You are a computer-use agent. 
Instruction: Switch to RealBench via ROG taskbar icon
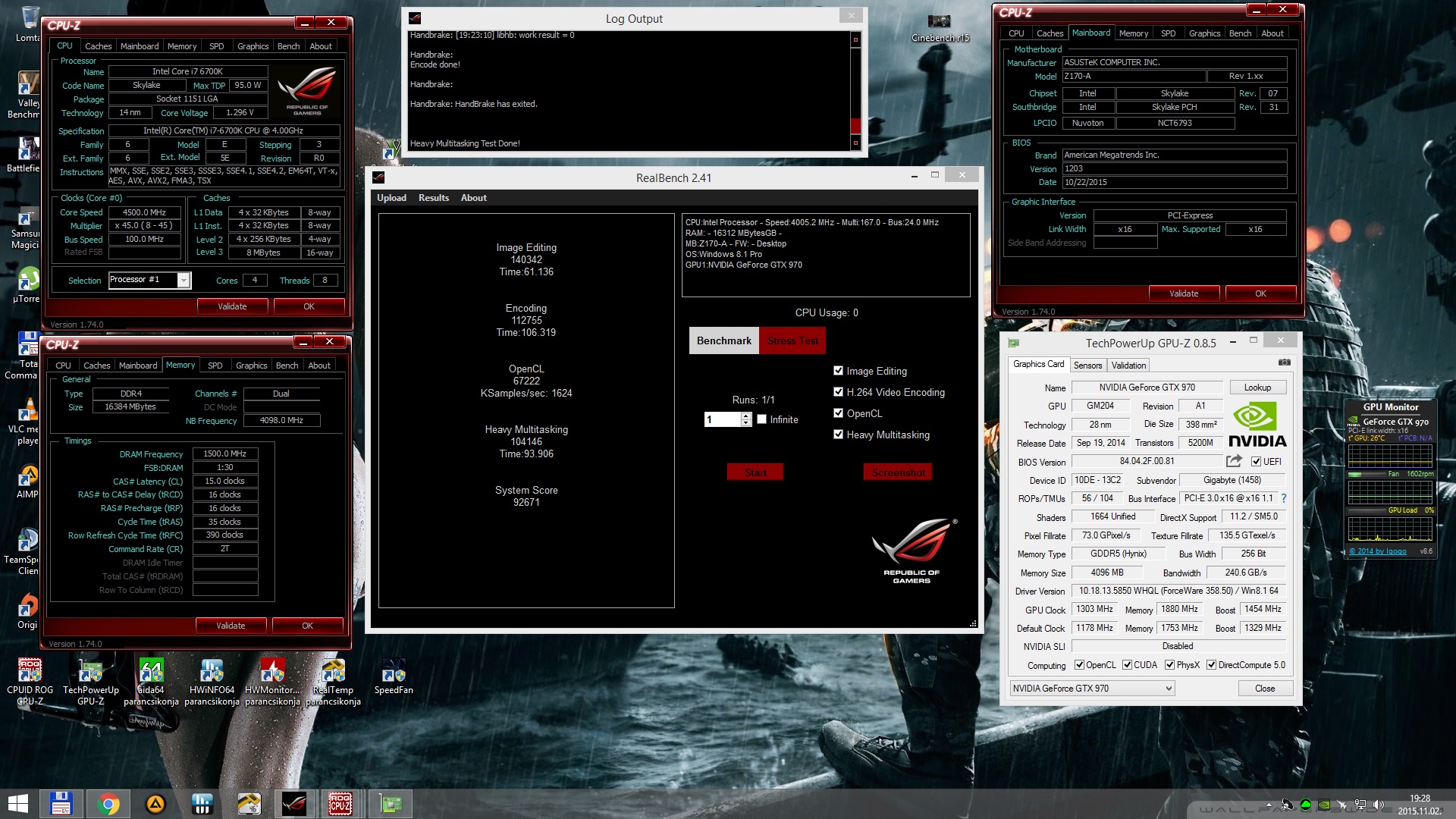(x=294, y=804)
